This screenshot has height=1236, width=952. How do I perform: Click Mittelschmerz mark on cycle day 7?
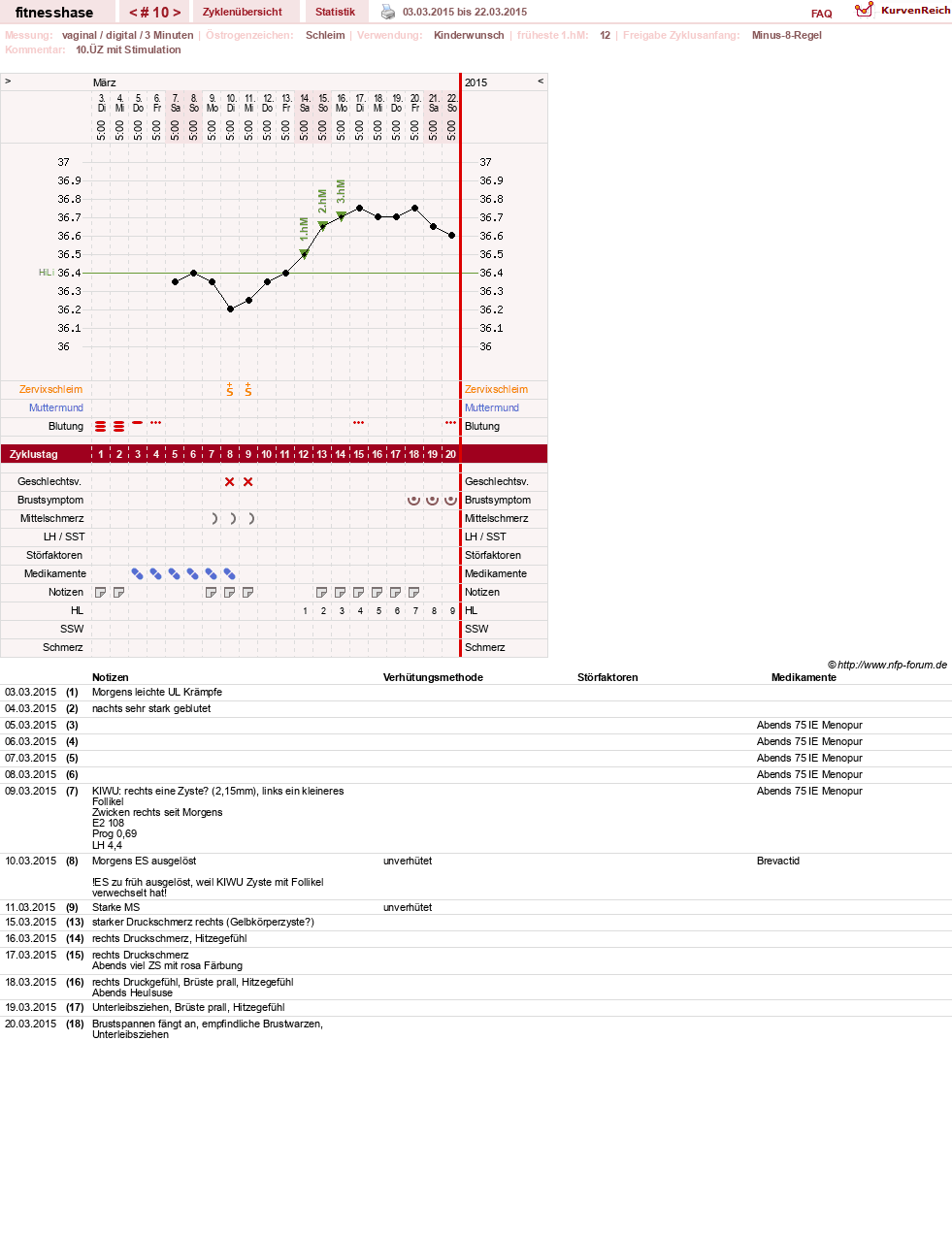coord(214,518)
